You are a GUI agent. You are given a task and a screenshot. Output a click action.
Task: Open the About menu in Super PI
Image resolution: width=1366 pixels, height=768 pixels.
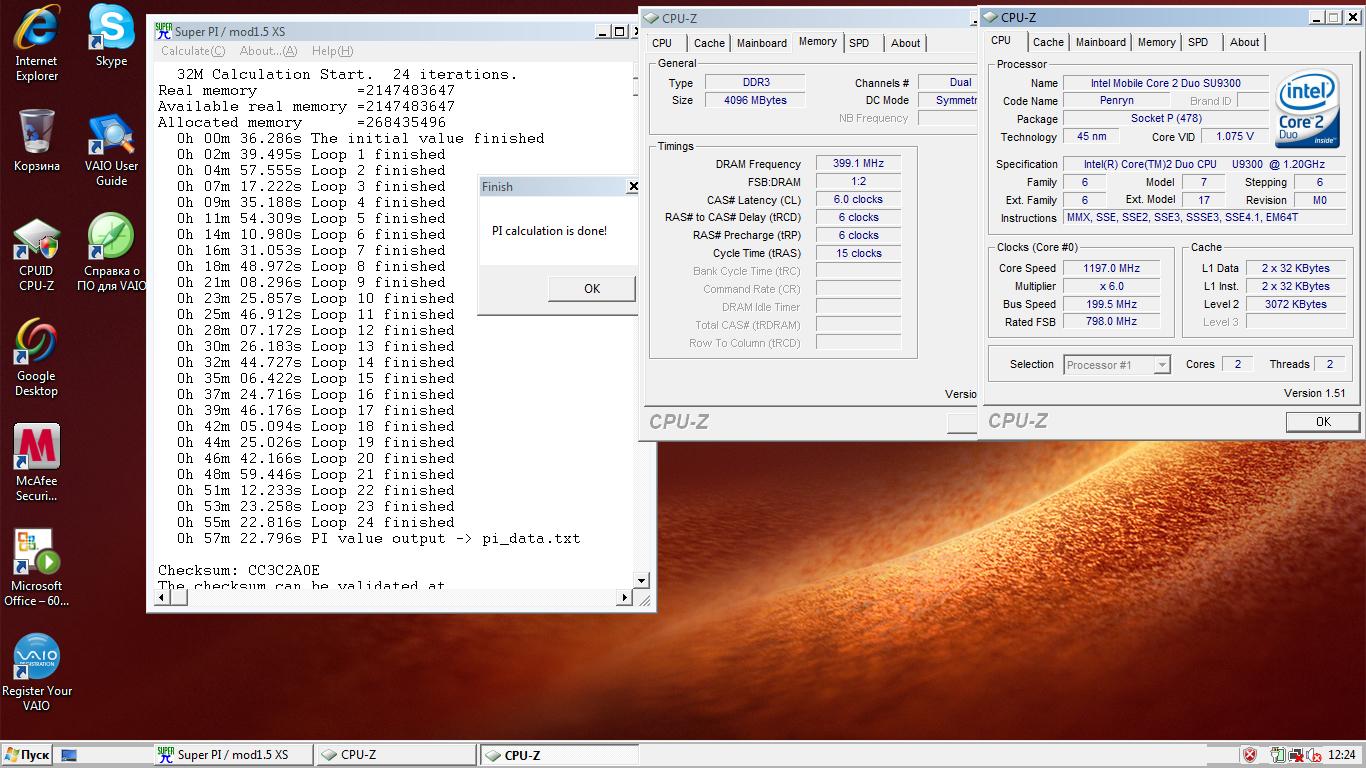(x=268, y=51)
